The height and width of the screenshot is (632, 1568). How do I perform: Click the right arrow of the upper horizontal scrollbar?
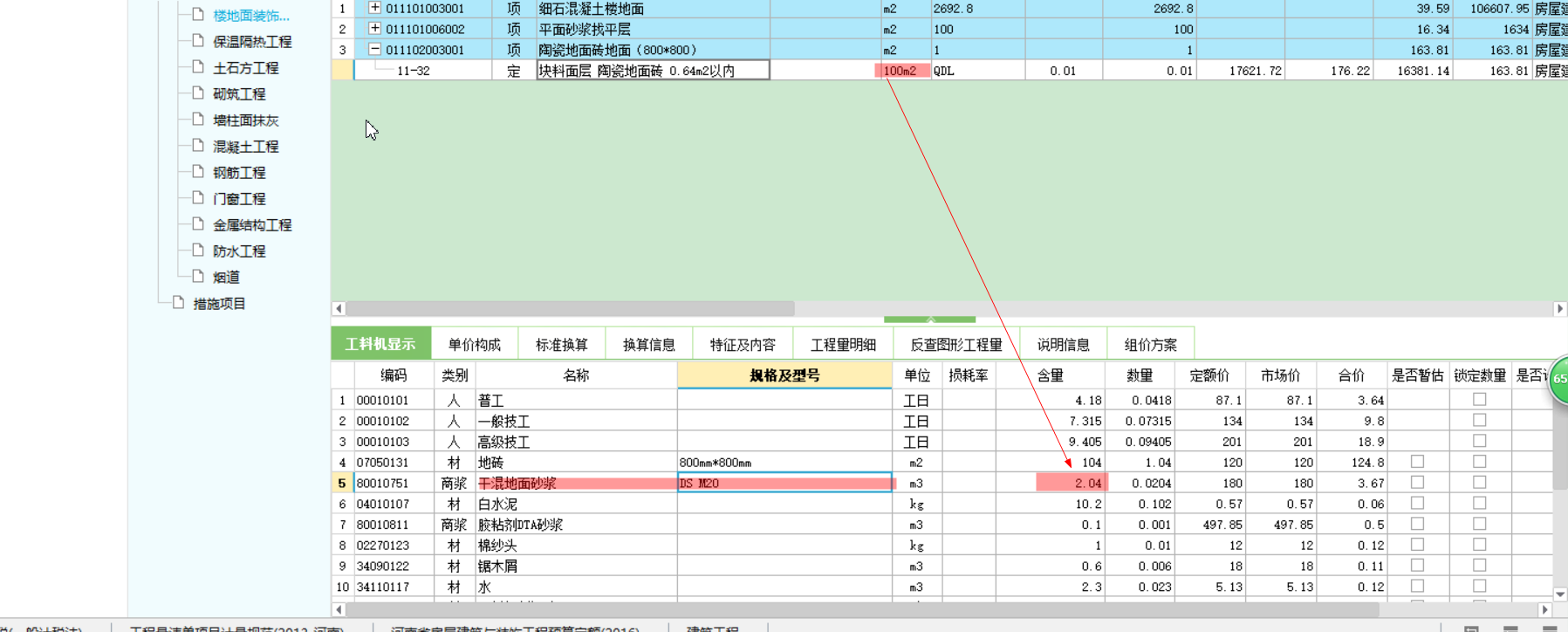point(1560,309)
